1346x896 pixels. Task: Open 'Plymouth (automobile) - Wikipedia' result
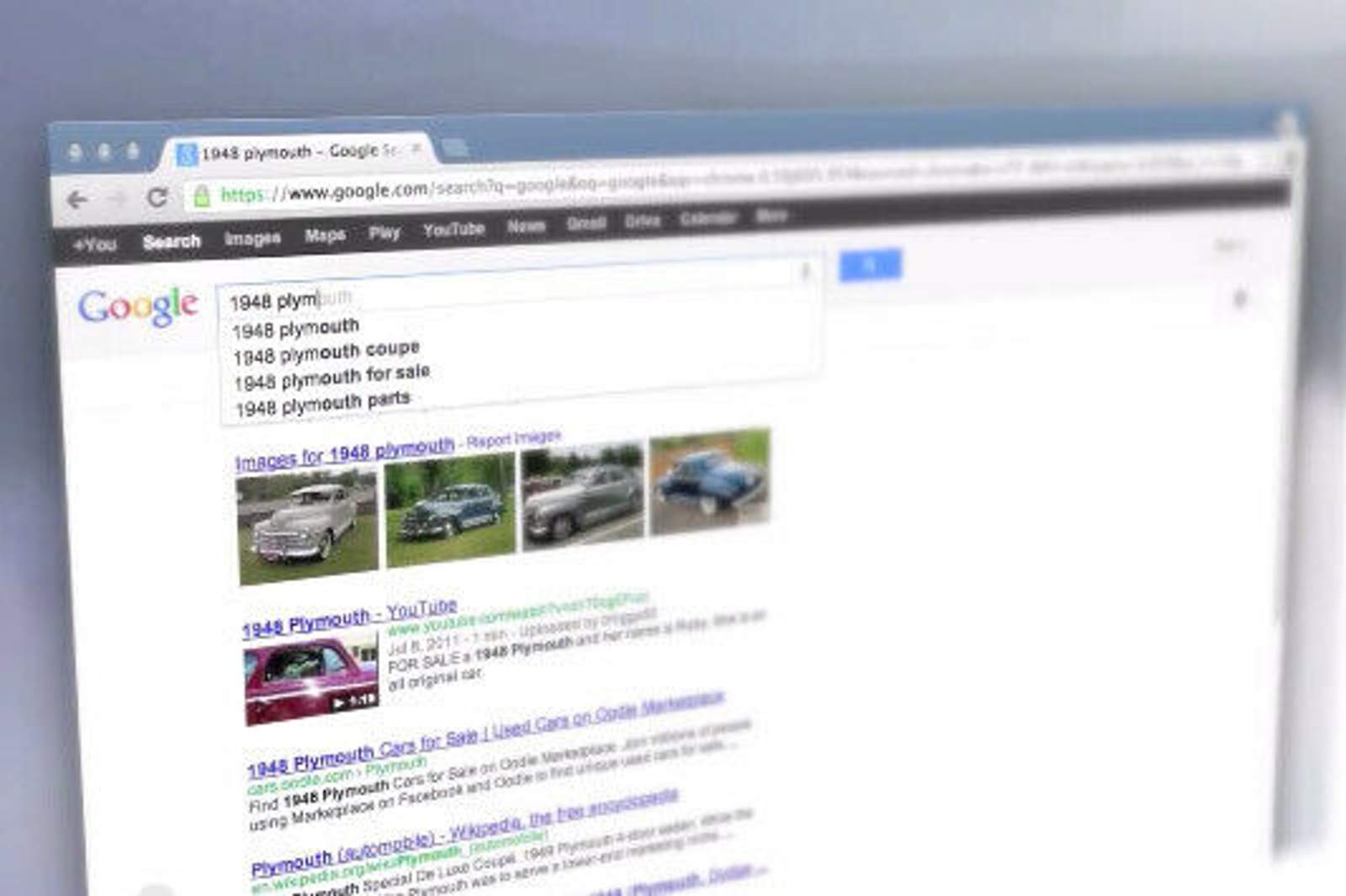tap(464, 833)
